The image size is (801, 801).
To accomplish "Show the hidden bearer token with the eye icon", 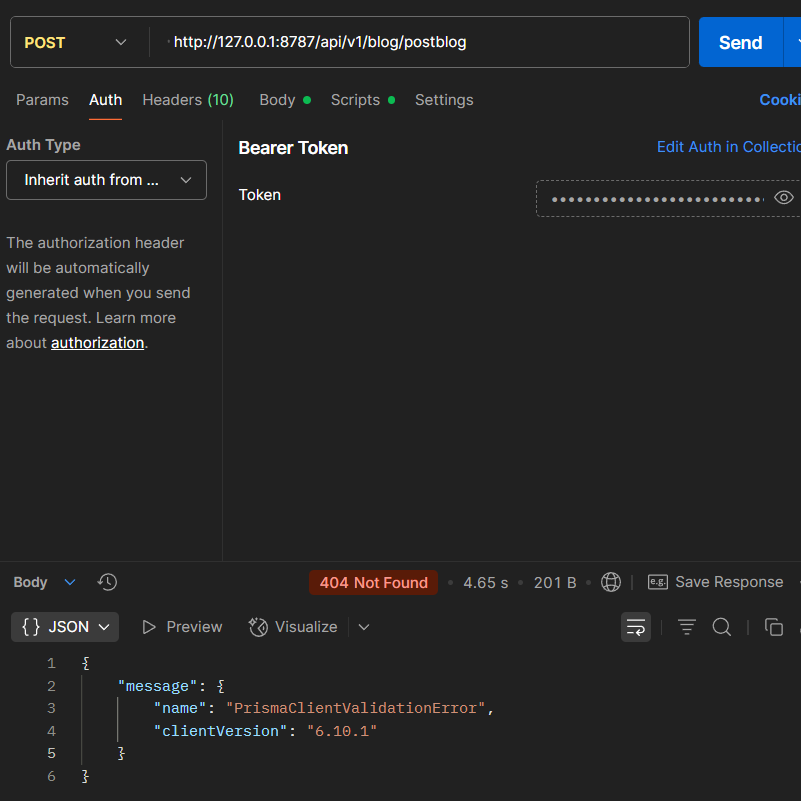I will pyautogui.click(x=783, y=198).
